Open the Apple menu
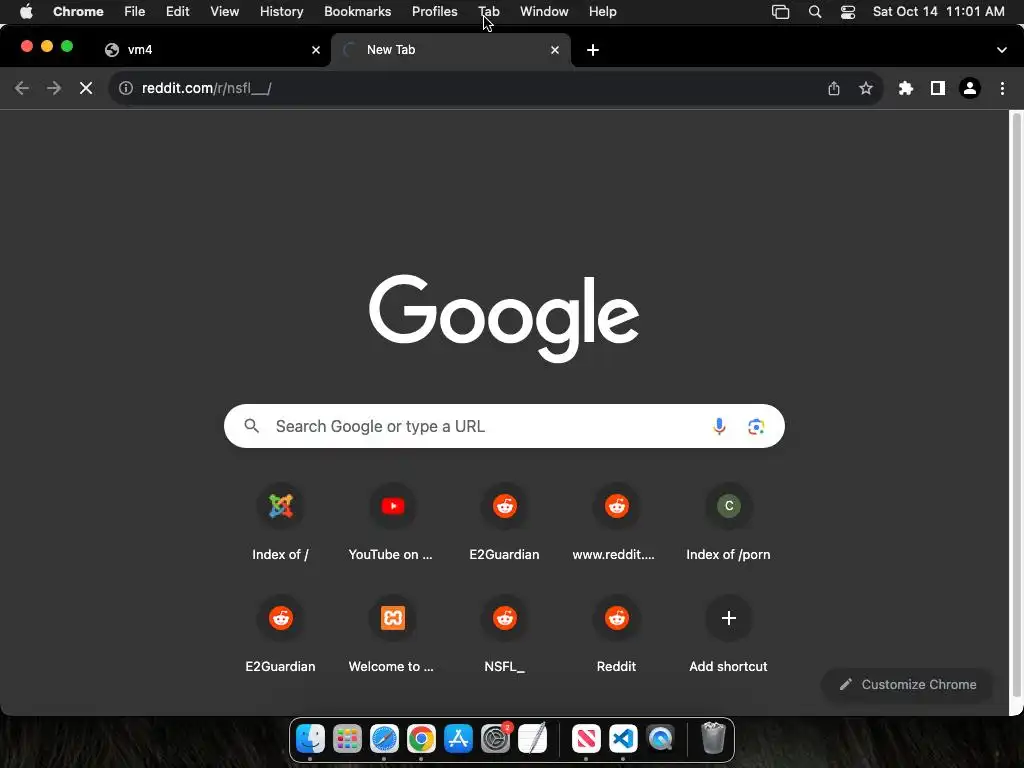Image resolution: width=1024 pixels, height=768 pixels. click(x=26, y=12)
